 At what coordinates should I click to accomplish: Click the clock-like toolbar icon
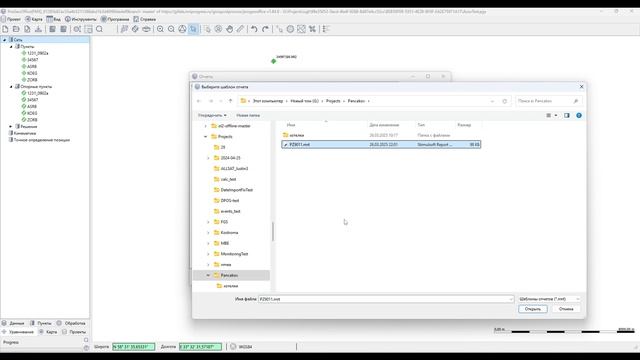coord(290,29)
